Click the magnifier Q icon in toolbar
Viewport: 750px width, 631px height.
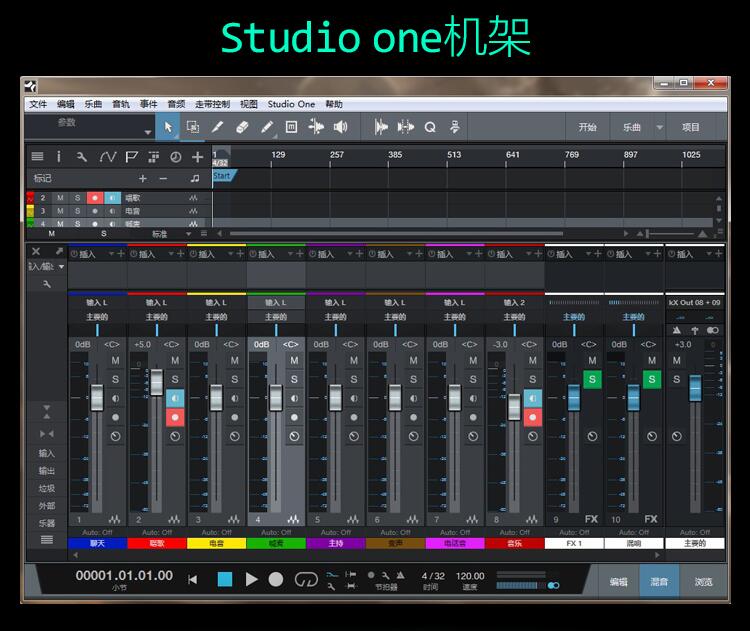click(x=430, y=127)
